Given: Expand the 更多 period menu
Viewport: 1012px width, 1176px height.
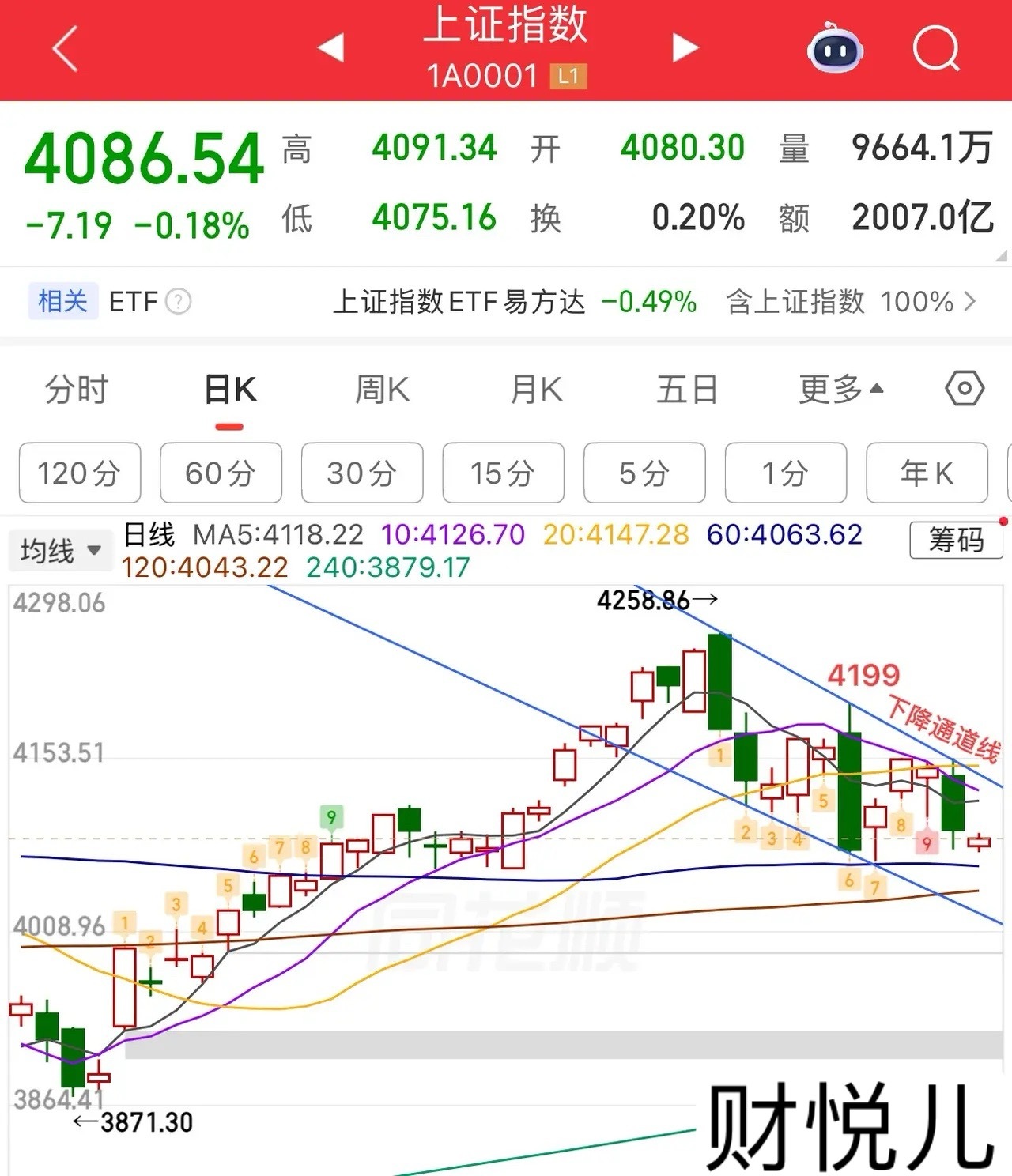Looking at the screenshot, I should pyautogui.click(x=840, y=390).
